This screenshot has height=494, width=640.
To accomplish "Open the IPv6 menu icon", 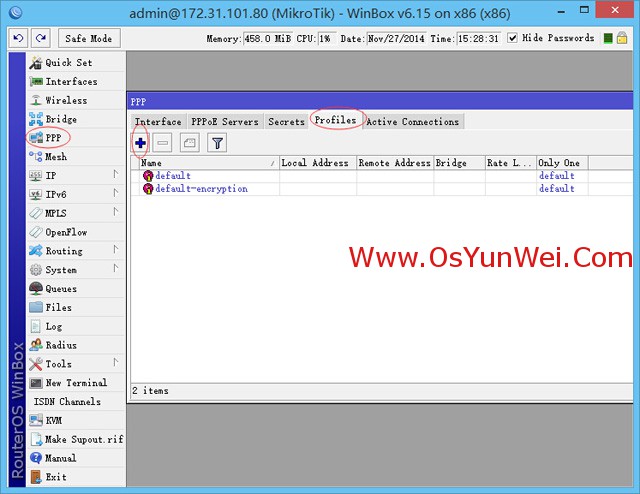I will [36, 194].
